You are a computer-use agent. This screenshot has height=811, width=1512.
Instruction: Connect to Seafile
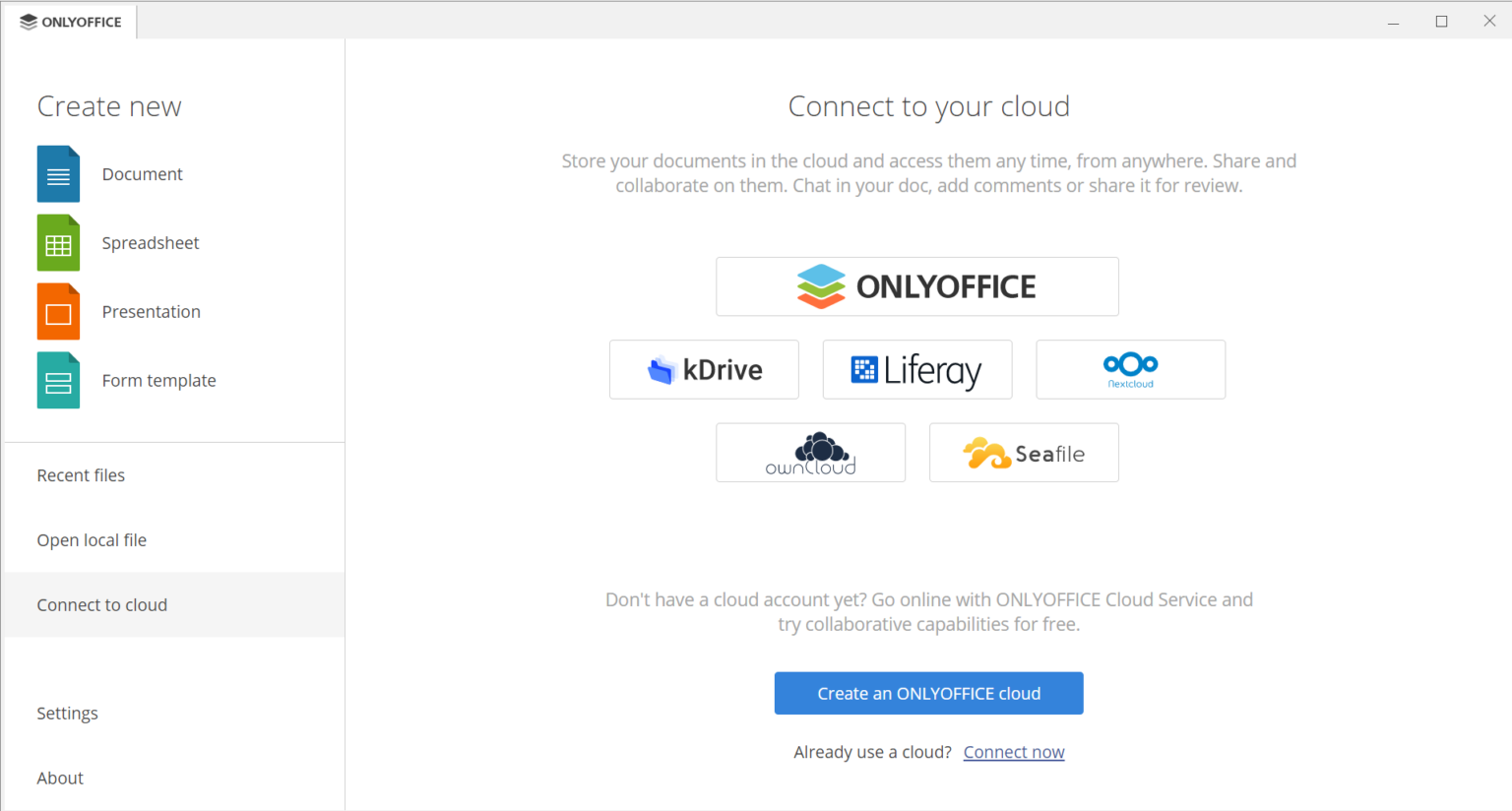[1024, 453]
